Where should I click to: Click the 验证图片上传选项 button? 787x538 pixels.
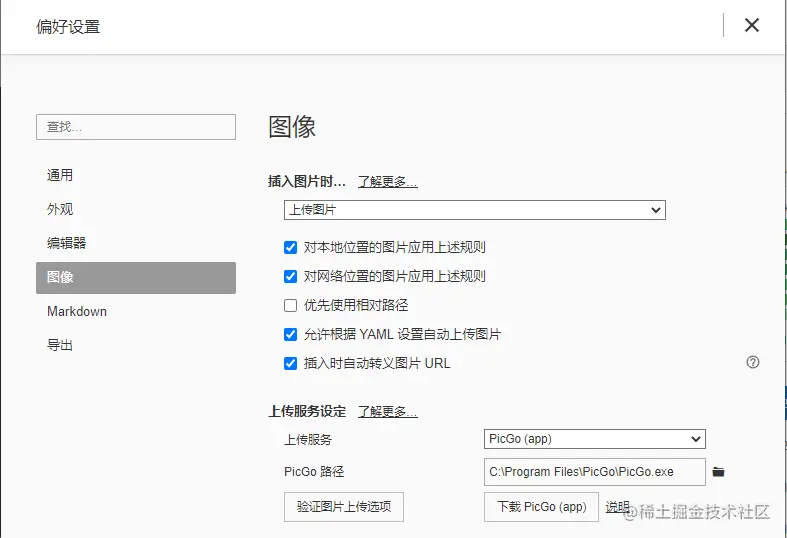(x=344, y=507)
